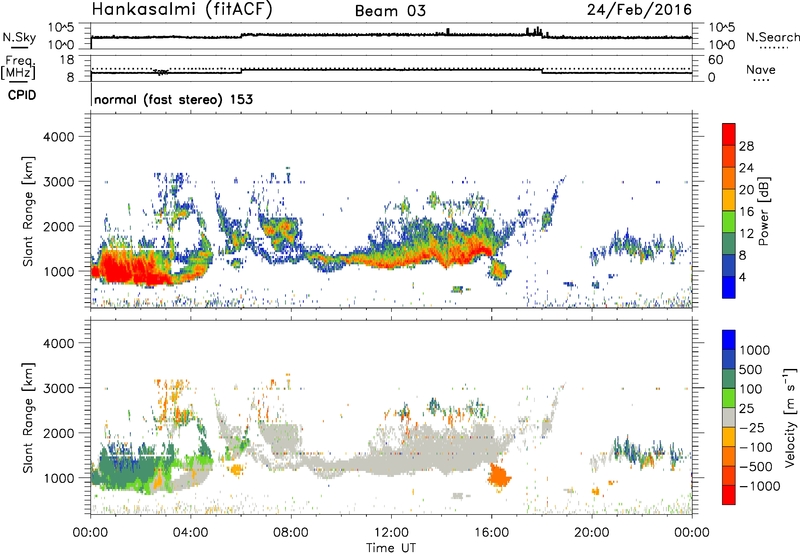Click the grey swatch on the Velocity colorbar
Image resolution: width=800 pixels, height=554 pixels.
tap(729, 417)
